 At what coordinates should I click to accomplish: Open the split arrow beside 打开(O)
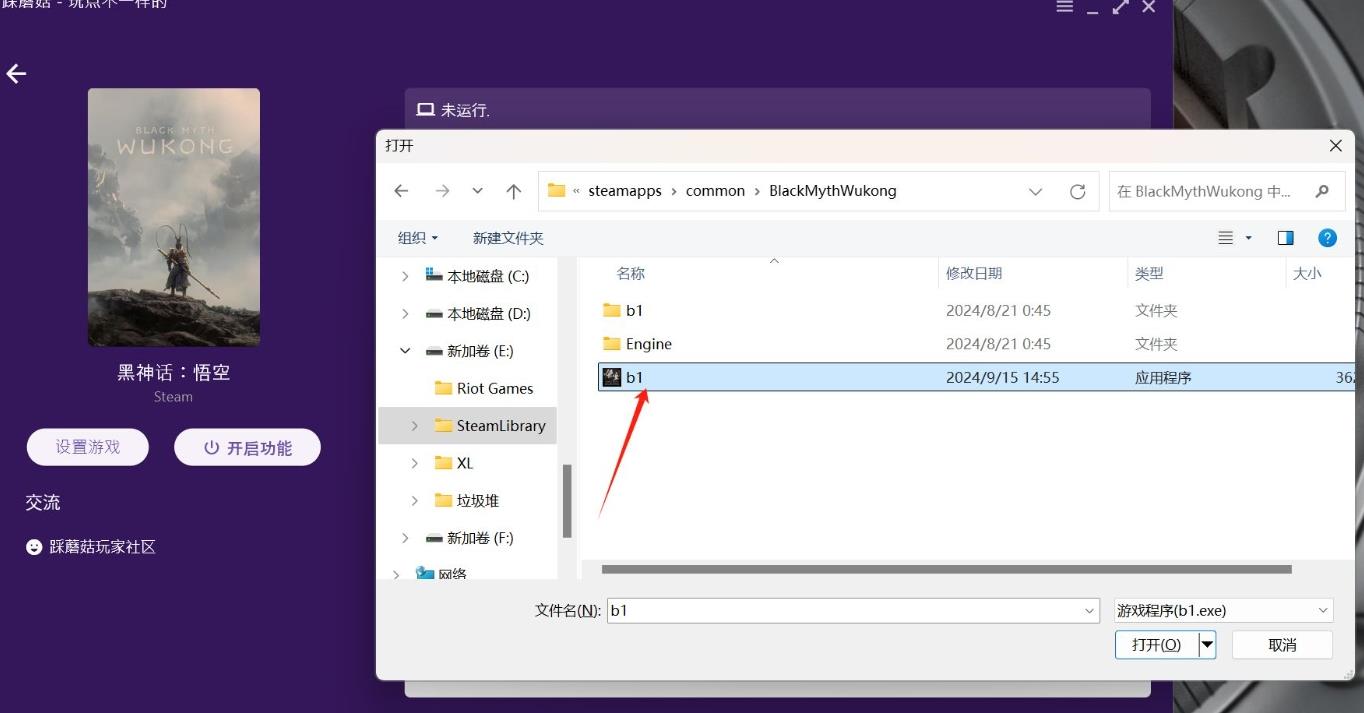1207,645
